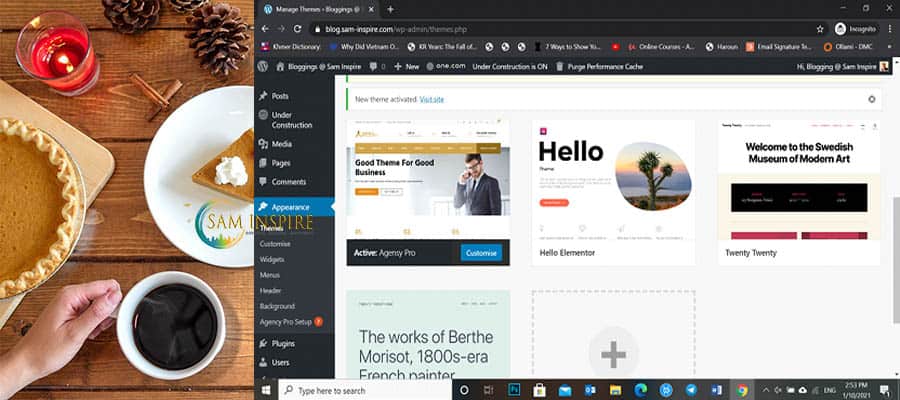Click the browser back arrow

(x=265, y=29)
